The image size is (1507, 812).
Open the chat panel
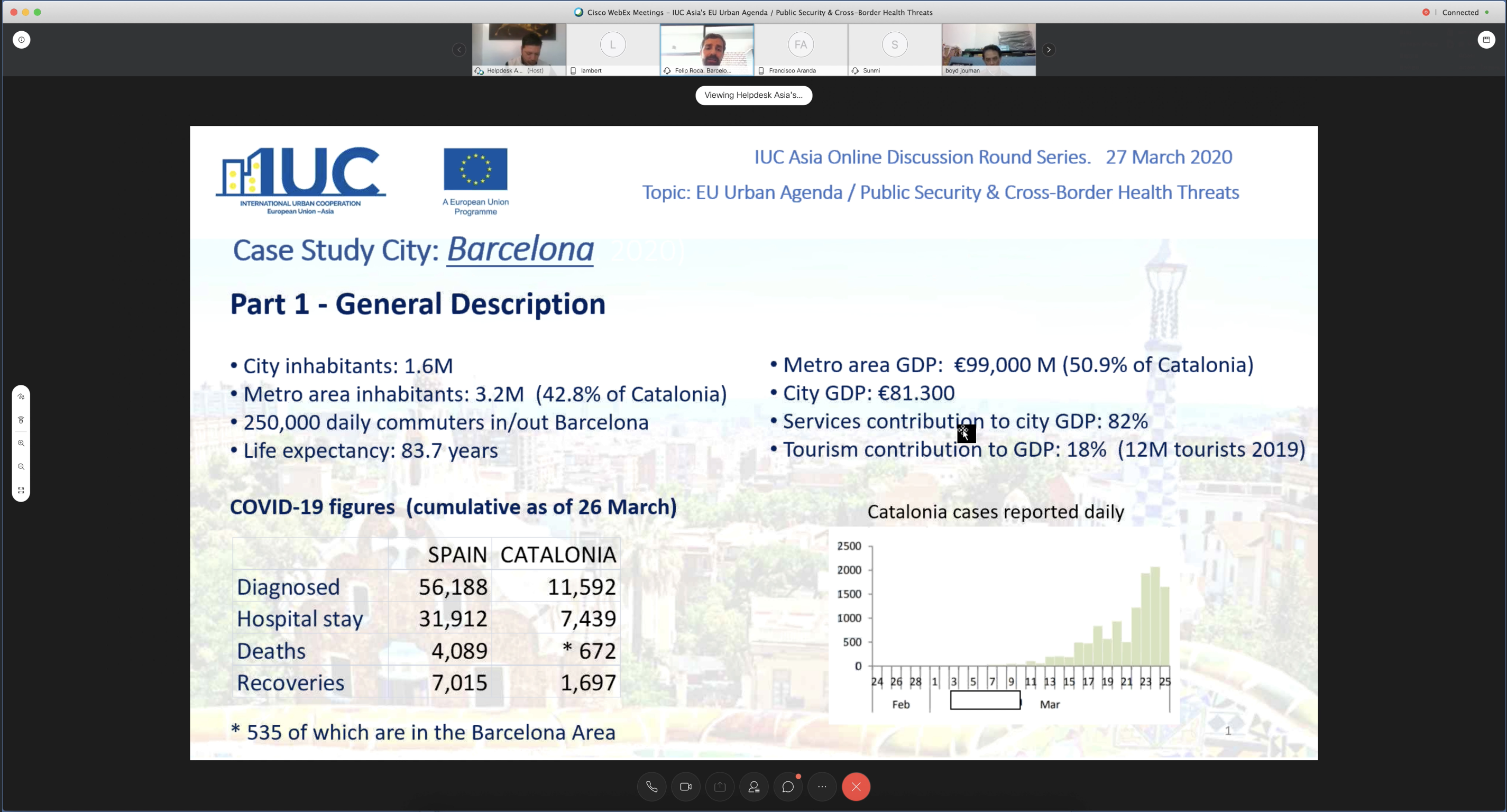[x=788, y=787]
